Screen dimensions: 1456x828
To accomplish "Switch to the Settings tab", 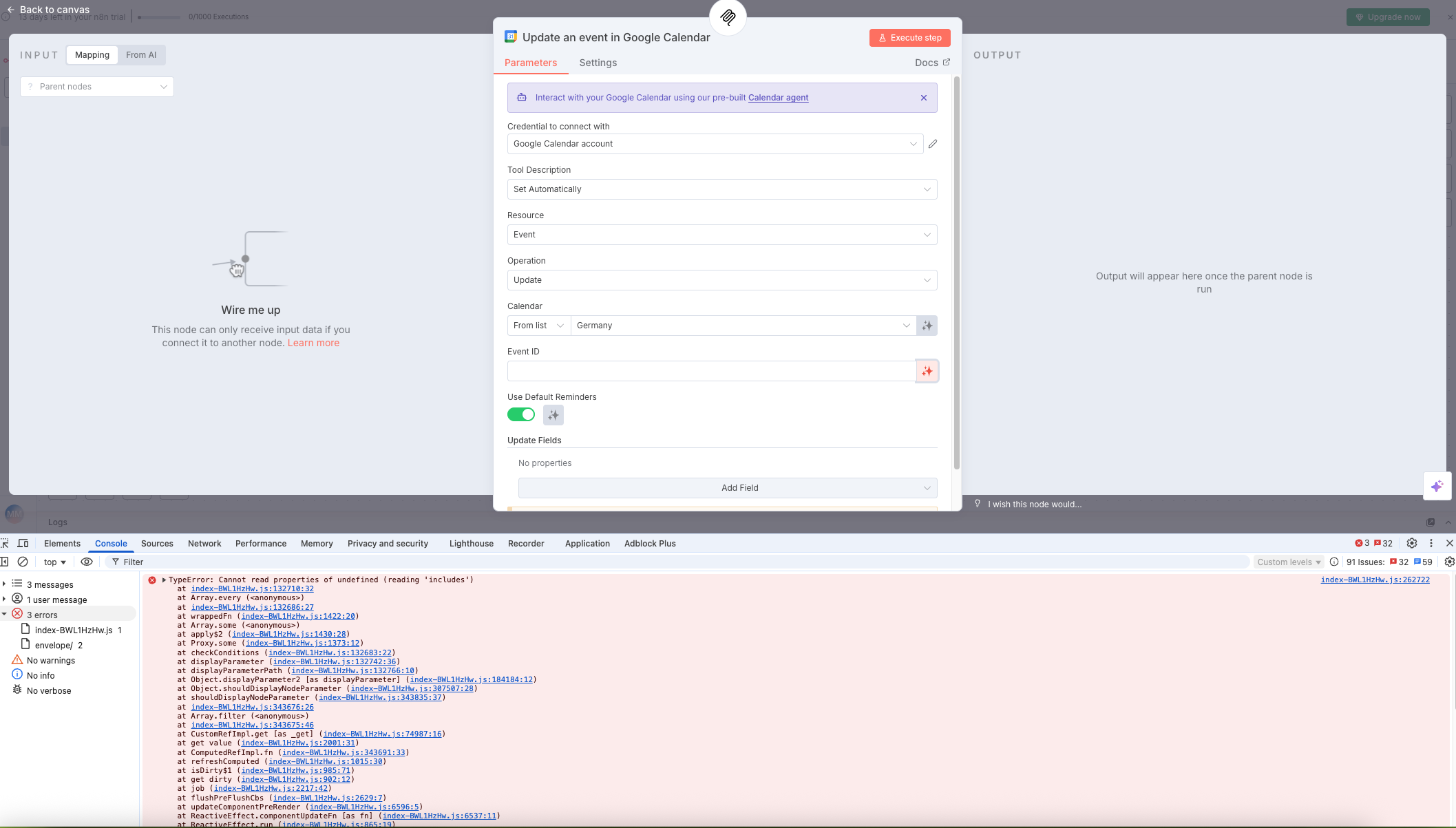I will click(598, 63).
